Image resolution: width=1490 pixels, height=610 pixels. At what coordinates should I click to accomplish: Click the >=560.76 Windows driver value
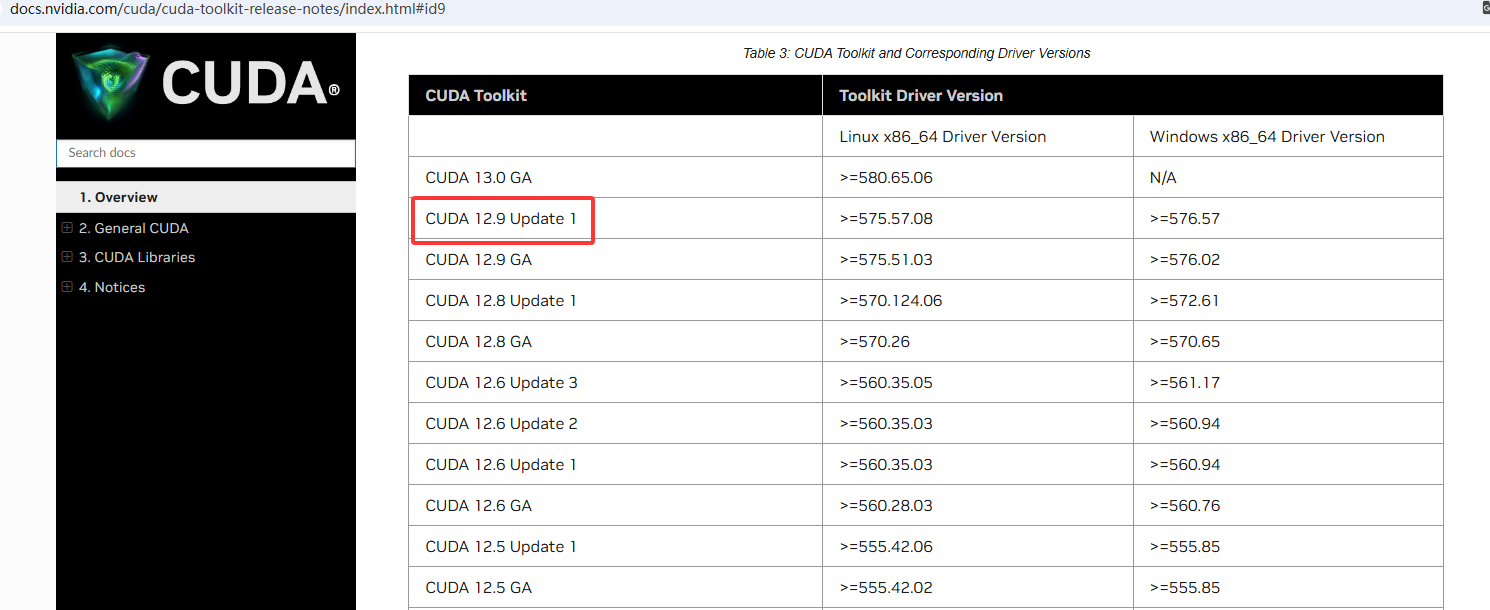click(x=1185, y=506)
